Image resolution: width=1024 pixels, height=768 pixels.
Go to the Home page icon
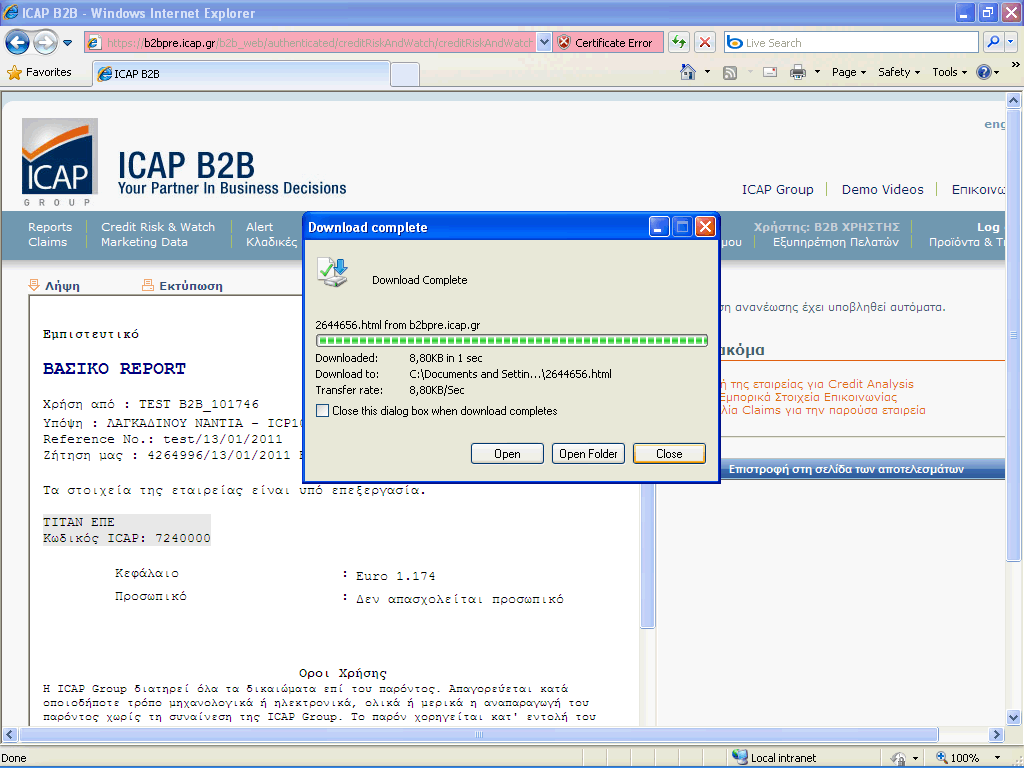(688, 72)
